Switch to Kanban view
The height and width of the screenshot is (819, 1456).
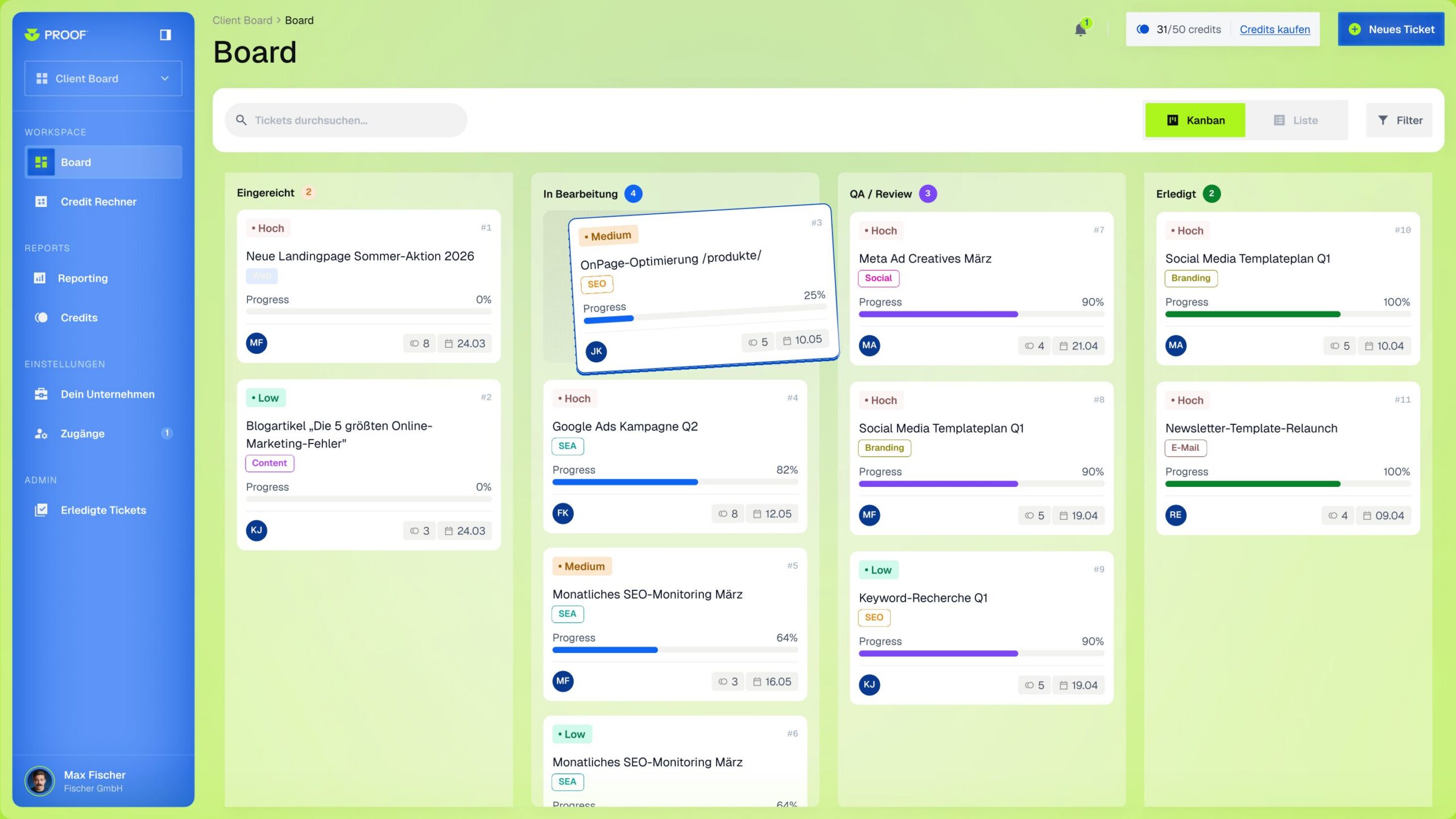point(1195,120)
